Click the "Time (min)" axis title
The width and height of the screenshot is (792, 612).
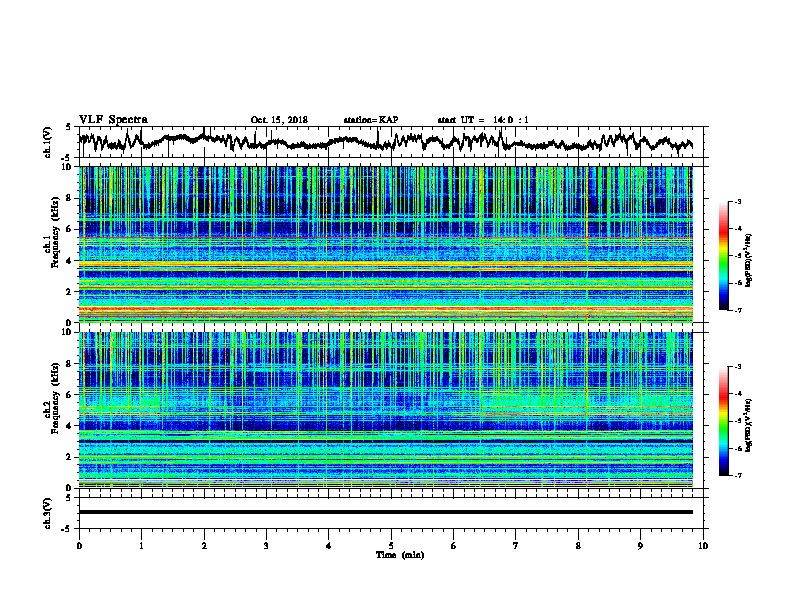400,555
